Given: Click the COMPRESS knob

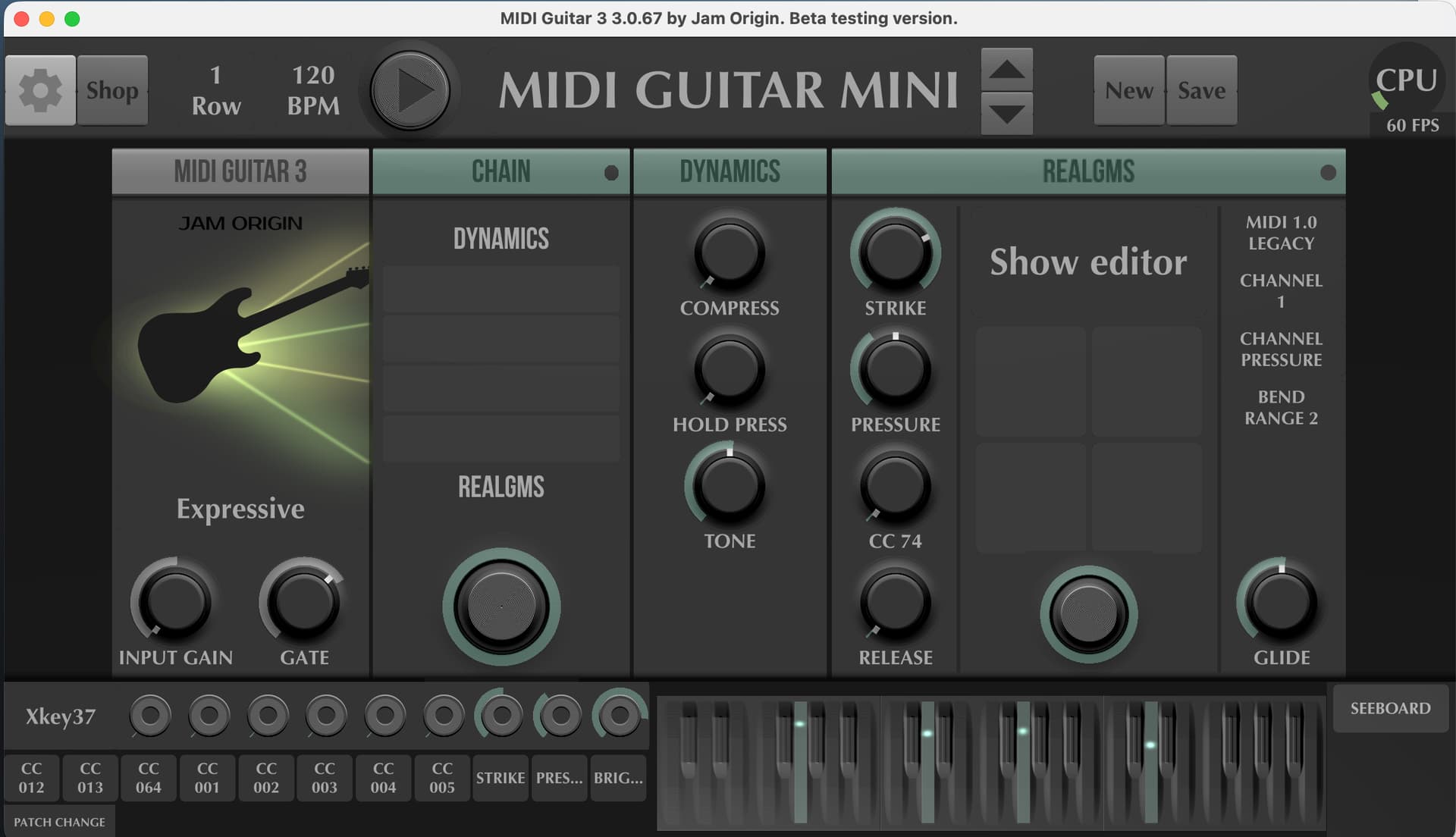Looking at the screenshot, I should coord(729,254).
